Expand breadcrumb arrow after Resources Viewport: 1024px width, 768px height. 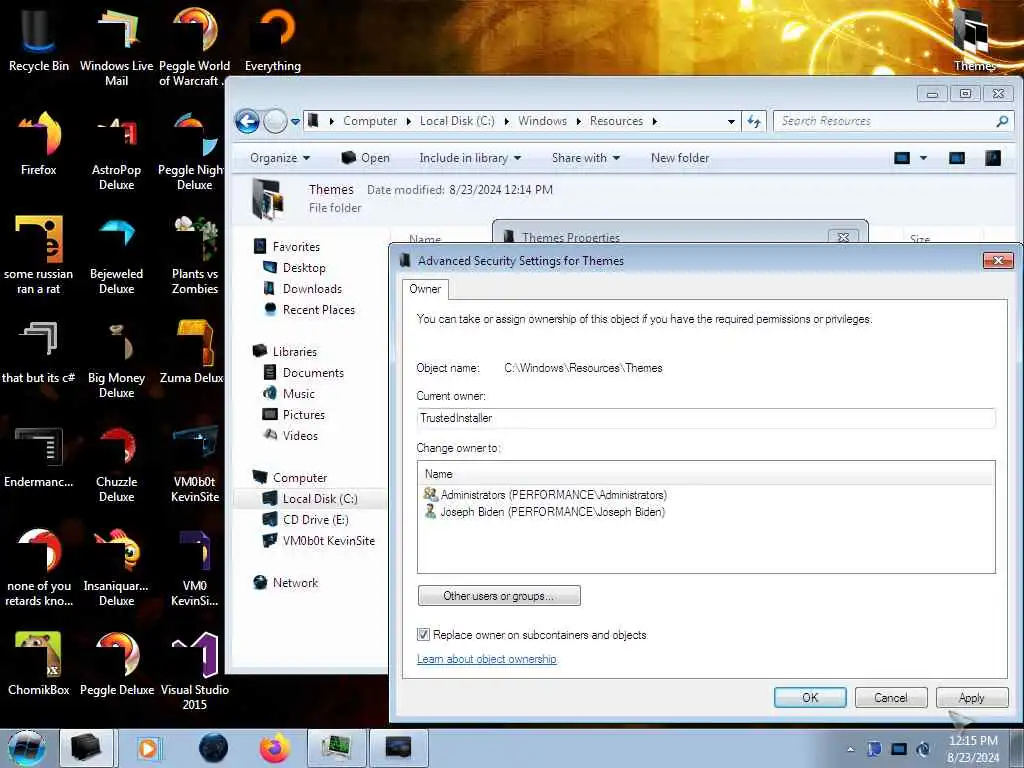(654, 121)
